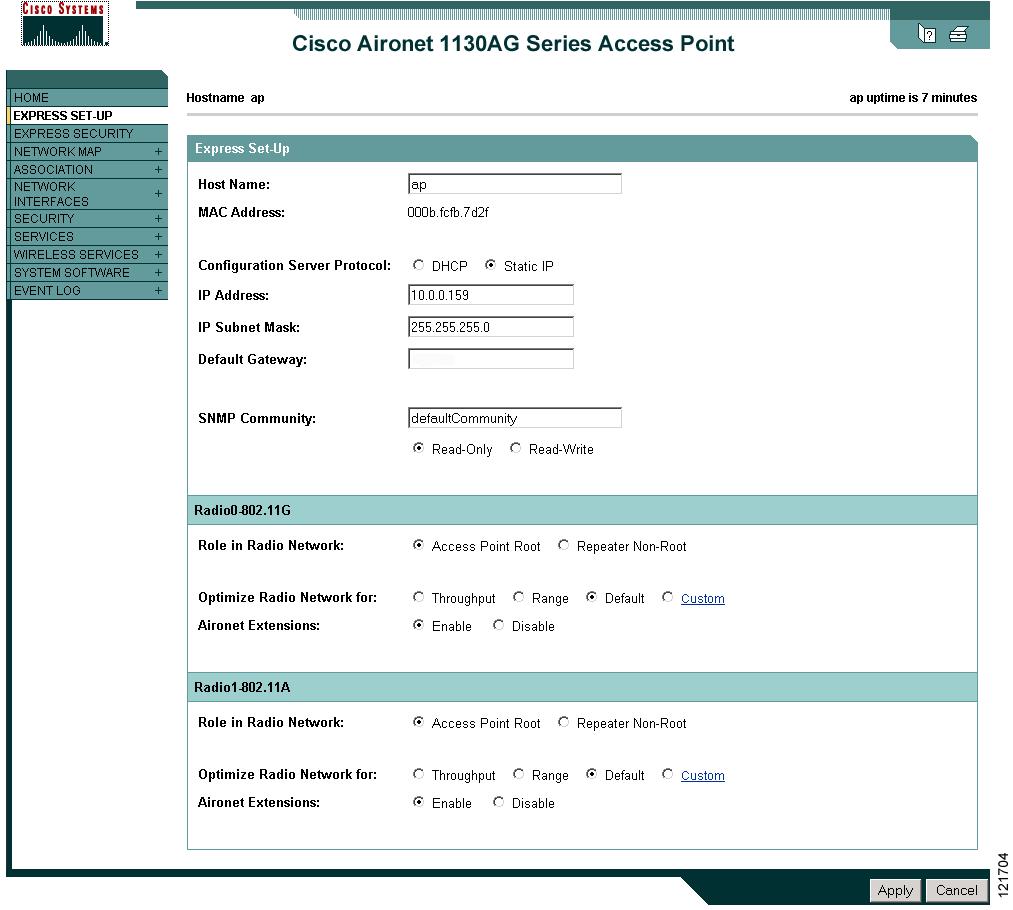Select DHCP configuration protocol
Viewport: 1013px width, 910px height.
(x=419, y=265)
